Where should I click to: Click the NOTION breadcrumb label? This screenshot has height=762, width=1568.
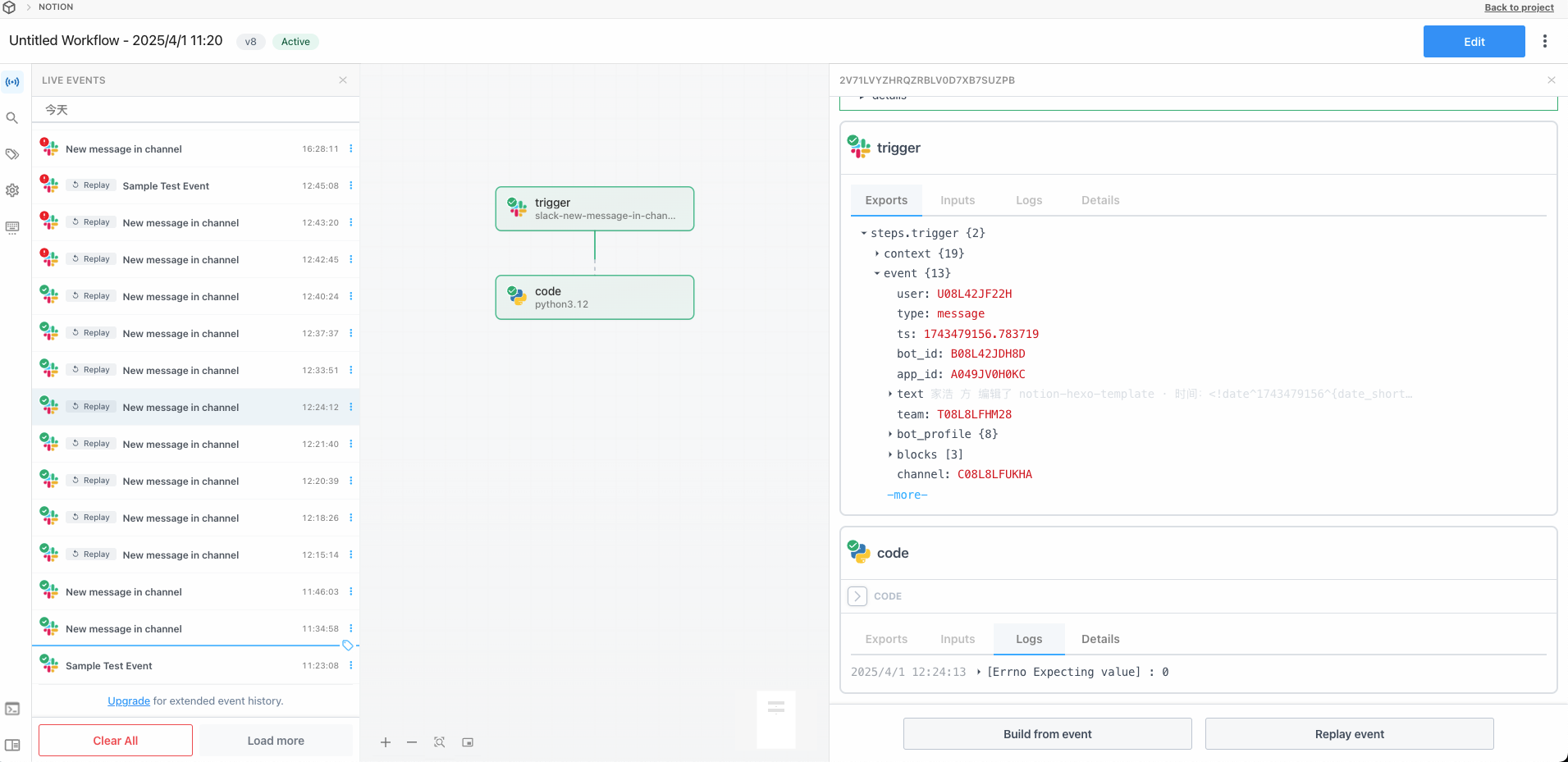point(56,7)
